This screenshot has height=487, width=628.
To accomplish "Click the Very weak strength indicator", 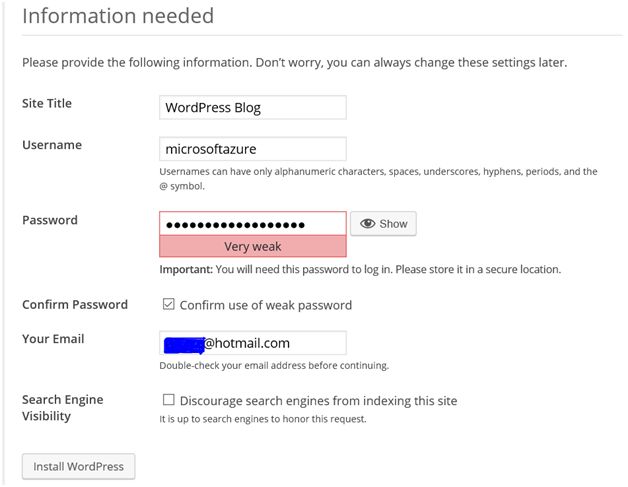I will (x=253, y=246).
